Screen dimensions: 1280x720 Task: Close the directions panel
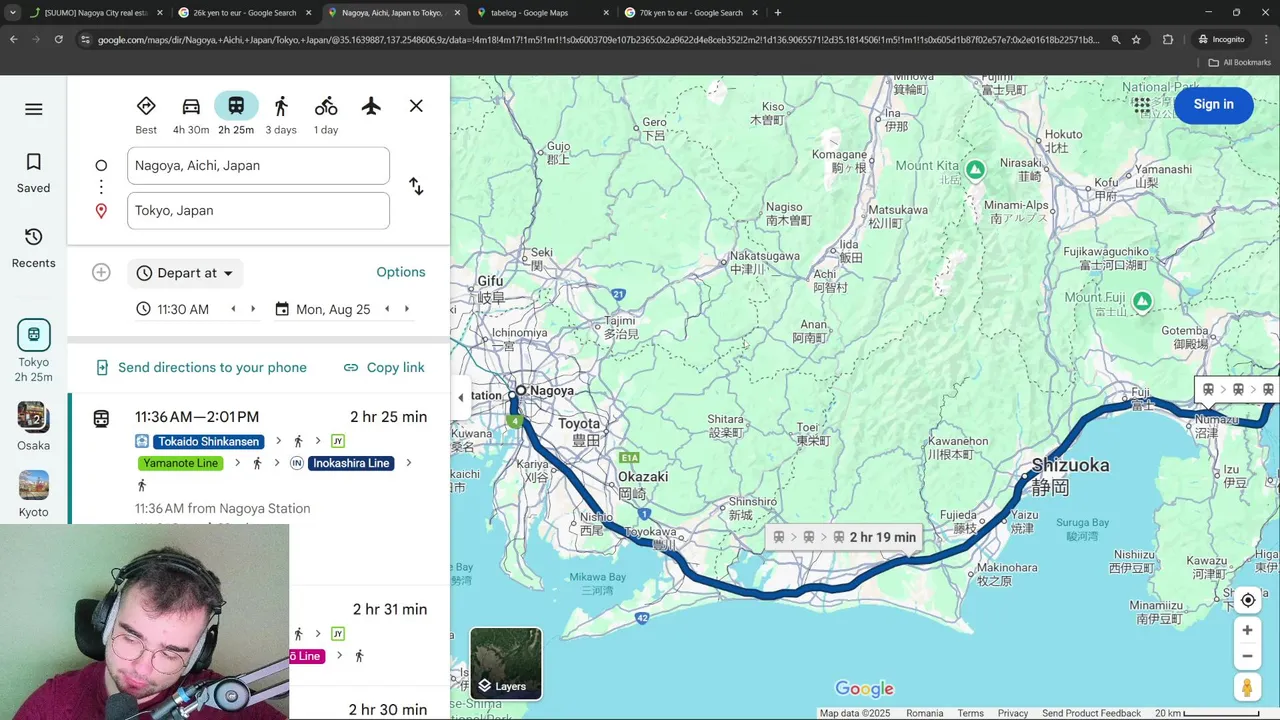416,106
